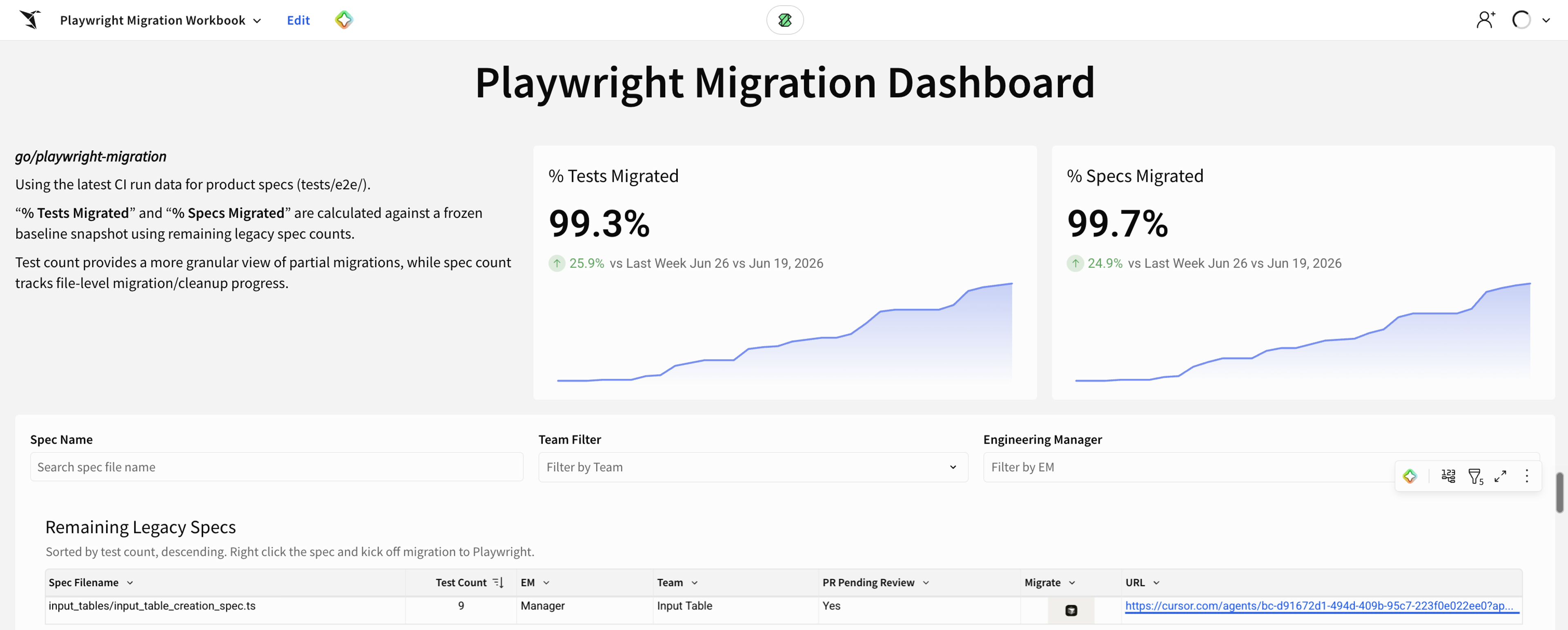Open the Filter by Team dropdown
The image size is (1568, 630).
pos(753,467)
